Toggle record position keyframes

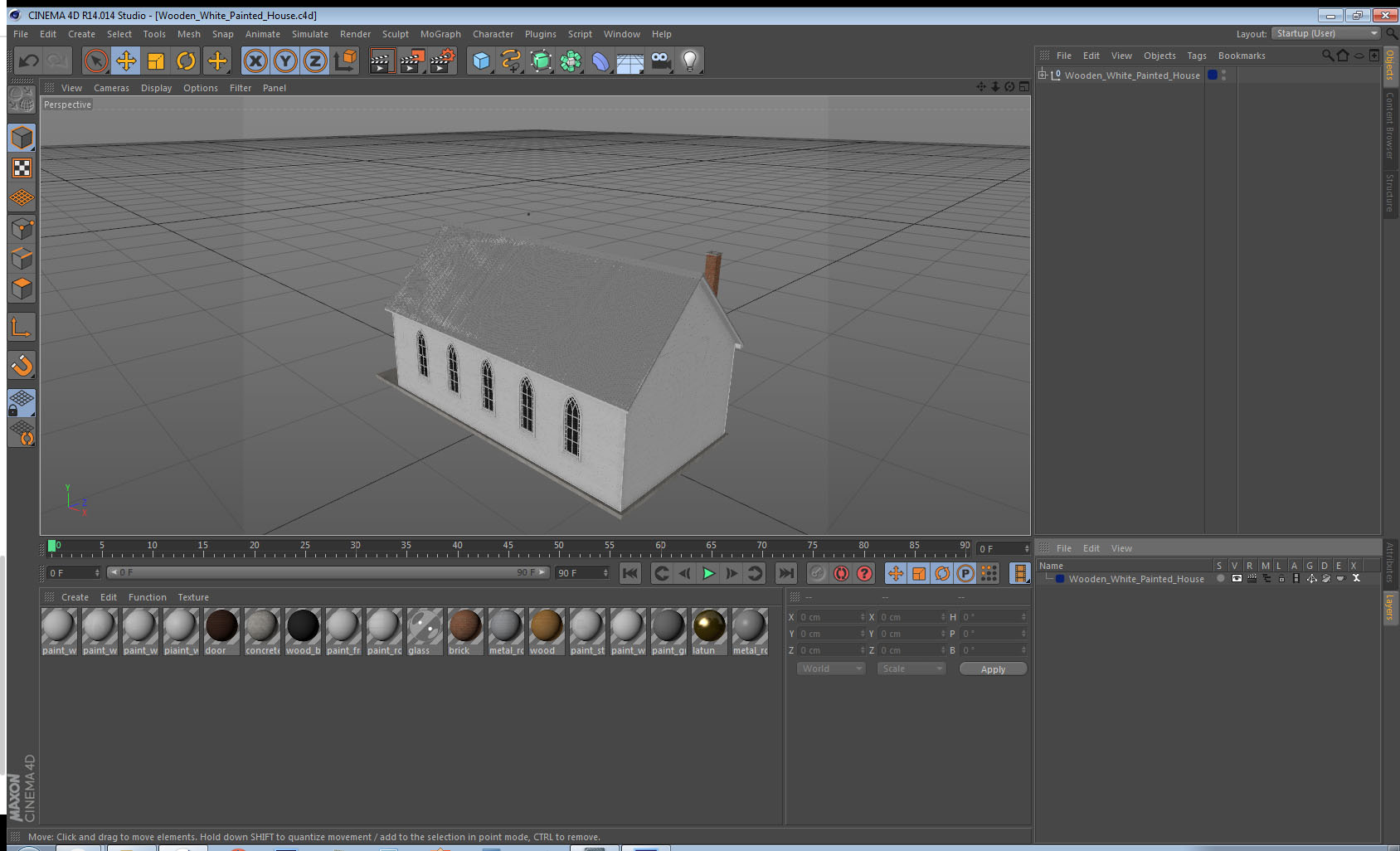(x=896, y=573)
